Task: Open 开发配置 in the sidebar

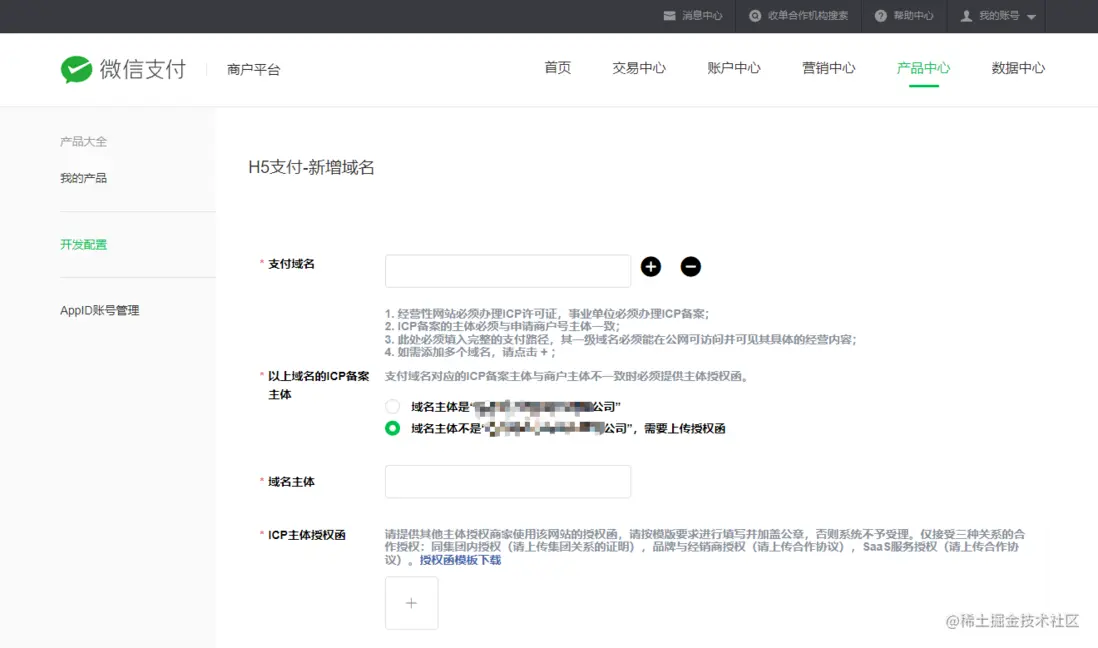Action: click(84, 243)
